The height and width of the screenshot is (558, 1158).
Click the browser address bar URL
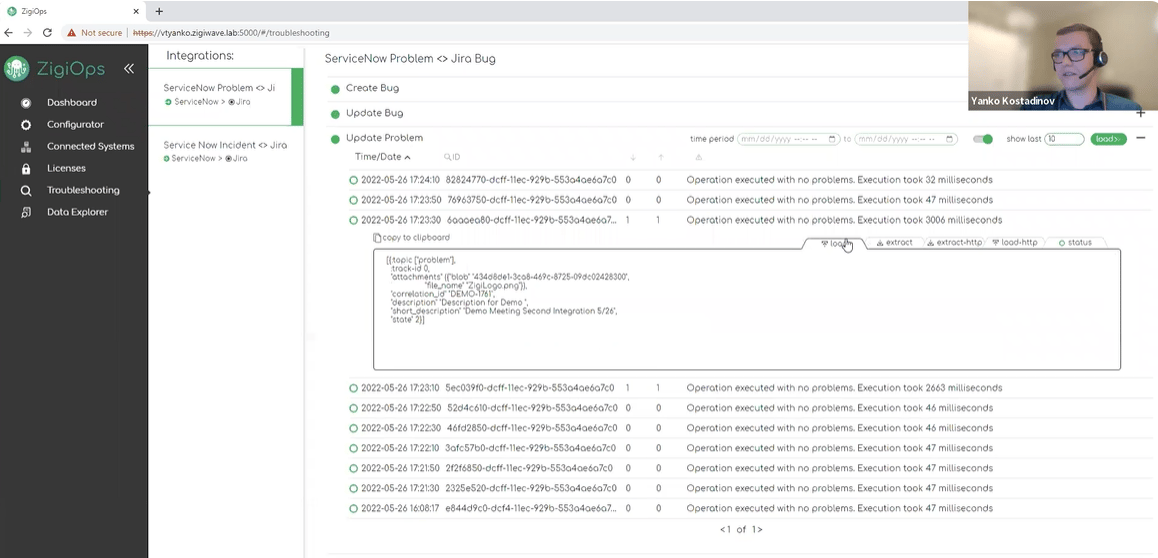231,32
